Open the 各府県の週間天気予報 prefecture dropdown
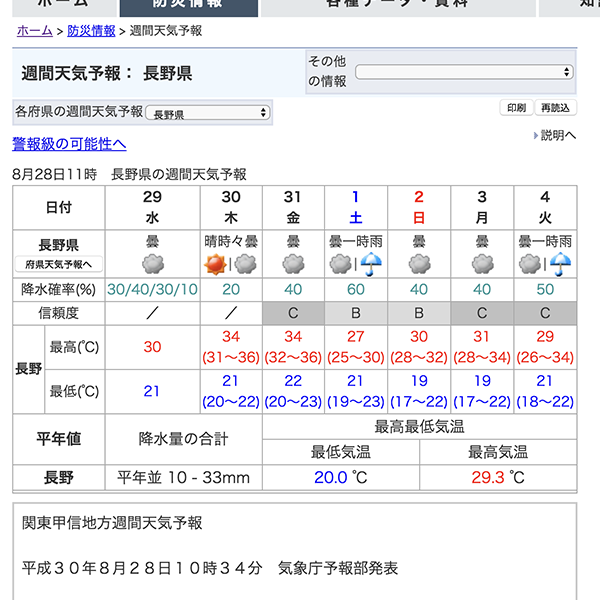The height and width of the screenshot is (600, 600). point(208,113)
